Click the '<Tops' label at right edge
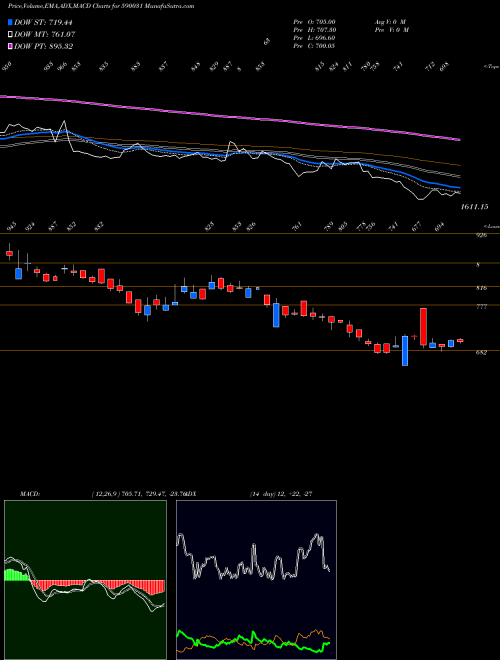 point(491,67)
